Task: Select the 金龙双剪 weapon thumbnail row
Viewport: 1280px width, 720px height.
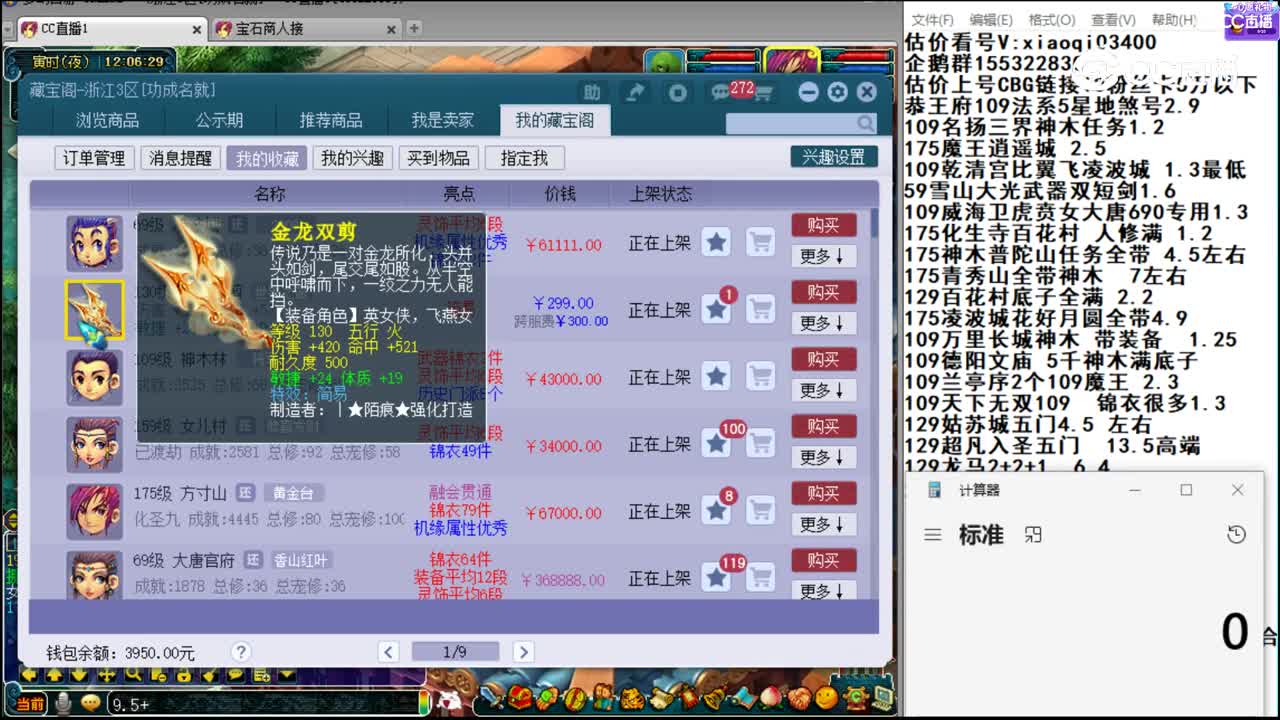Action: [95, 310]
